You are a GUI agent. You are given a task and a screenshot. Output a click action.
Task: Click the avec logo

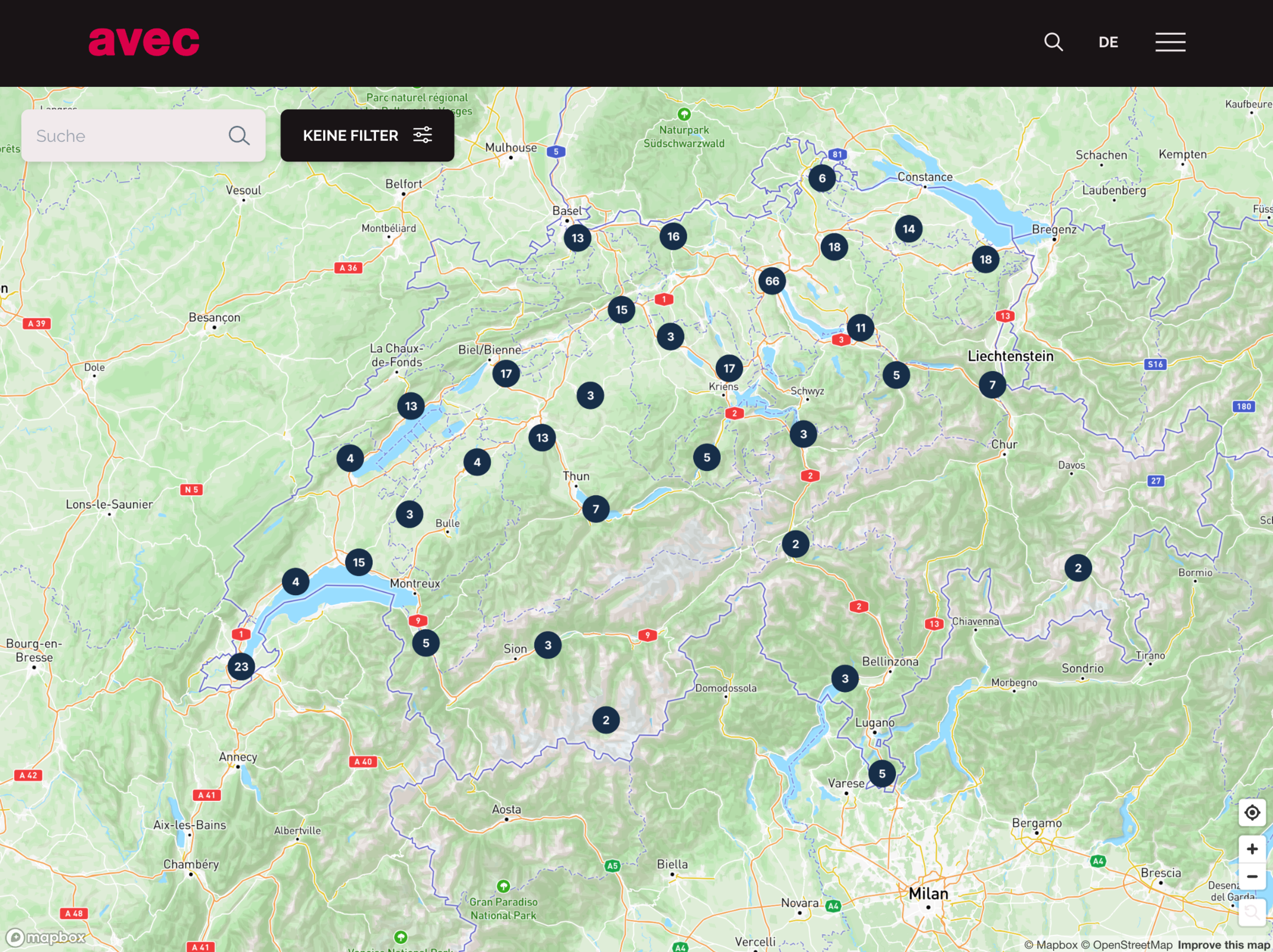coord(144,42)
